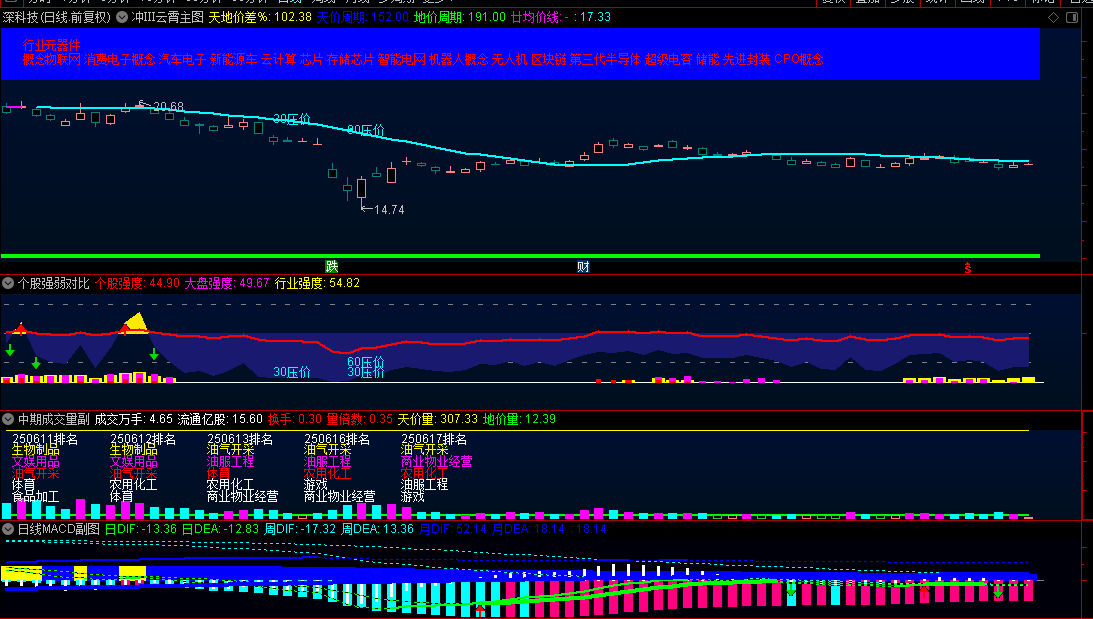Click the 冲III云霄主图 indicator name
The height and width of the screenshot is (619, 1093).
(x=167, y=17)
